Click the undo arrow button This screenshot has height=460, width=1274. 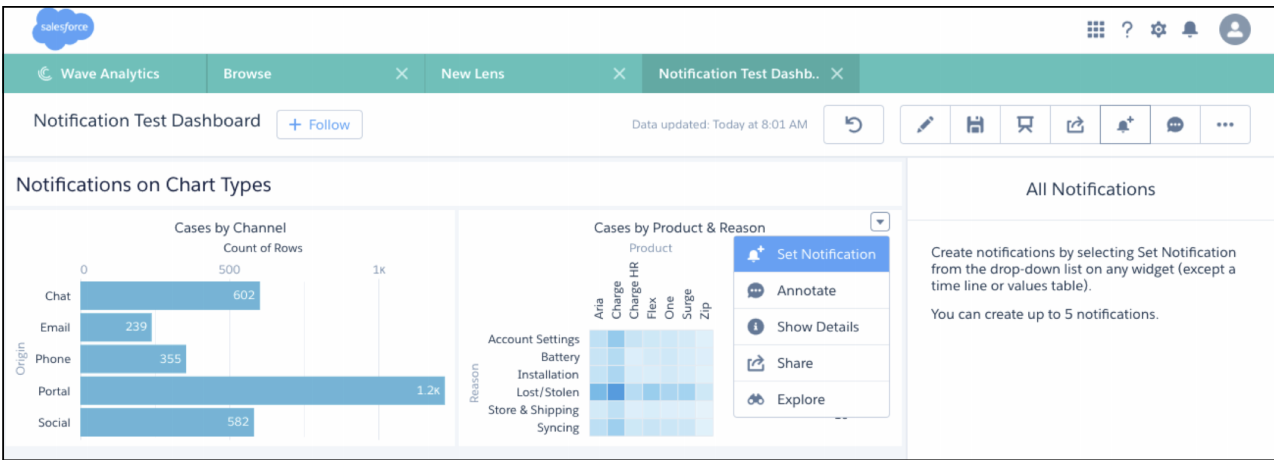[854, 124]
